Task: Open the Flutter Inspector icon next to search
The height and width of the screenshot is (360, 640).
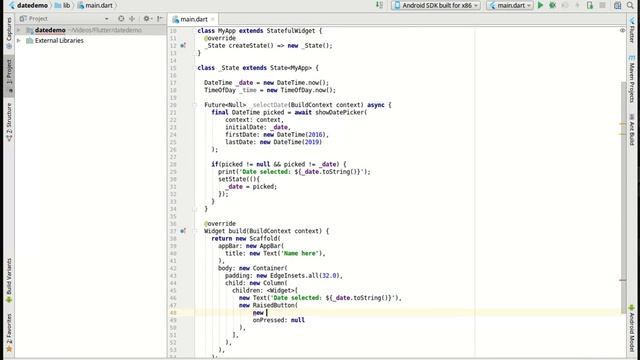Action: (618, 5)
